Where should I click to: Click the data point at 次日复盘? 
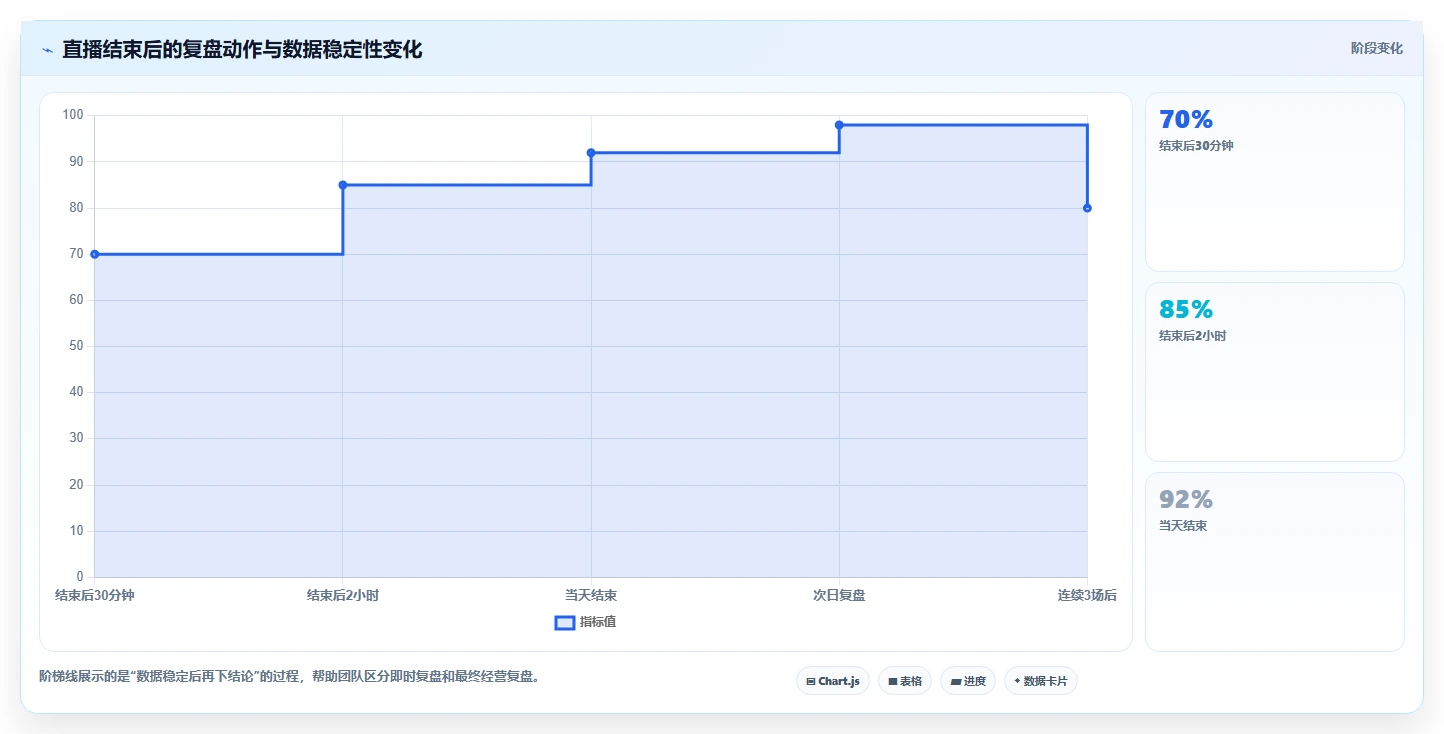point(839,125)
